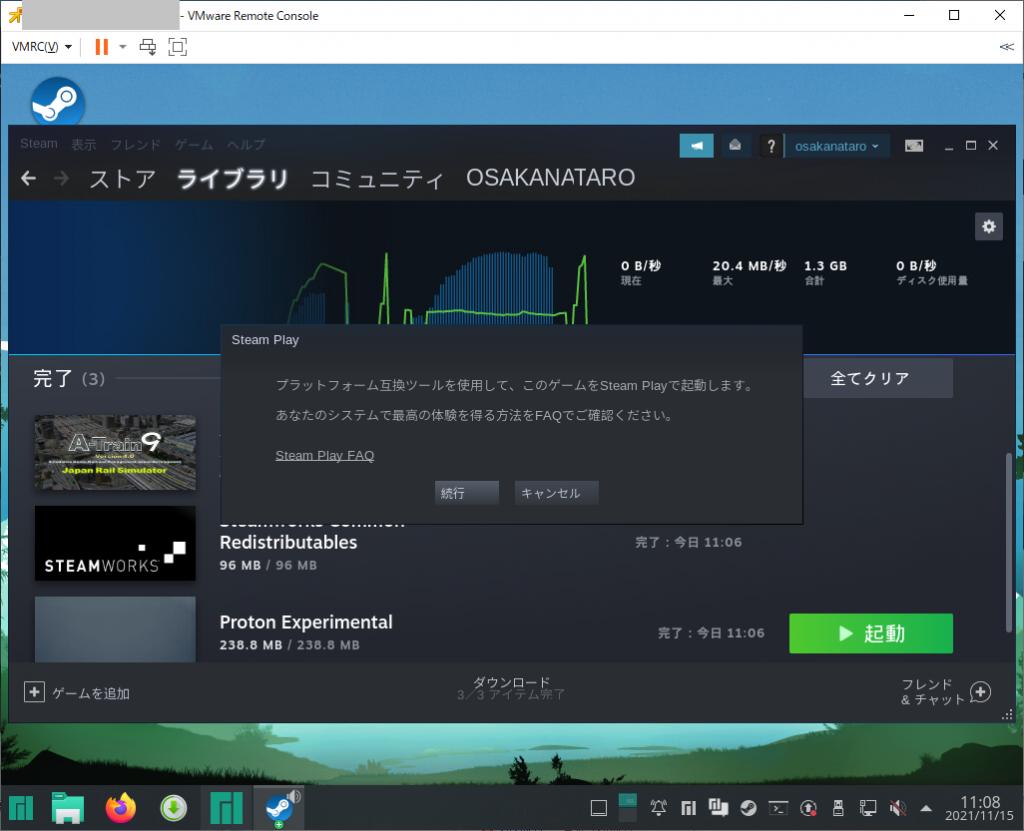The width and height of the screenshot is (1024, 831).
Task: Switch to the ライブラリ tab
Action: pos(232,178)
